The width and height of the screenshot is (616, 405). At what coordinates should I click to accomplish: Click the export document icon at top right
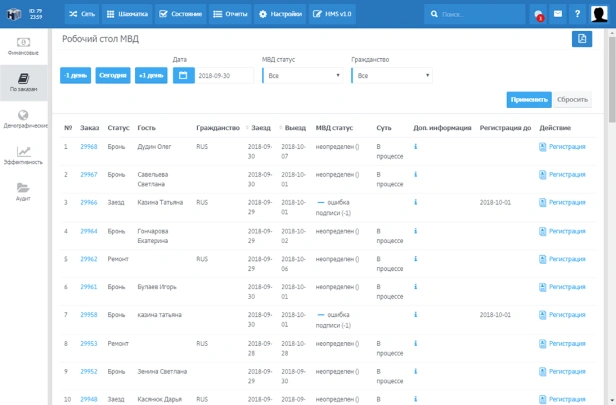pos(581,39)
